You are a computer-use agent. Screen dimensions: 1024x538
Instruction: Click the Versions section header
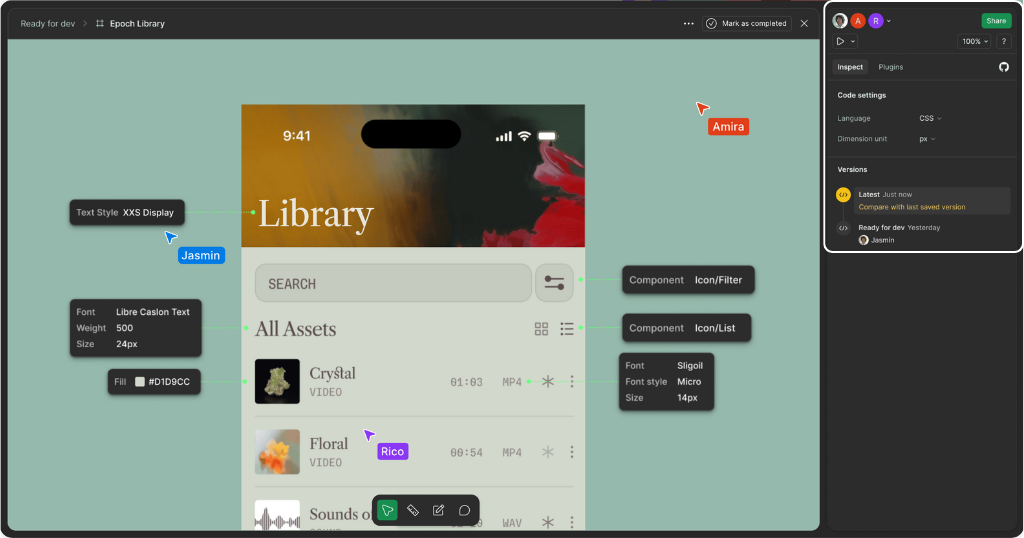(x=852, y=170)
